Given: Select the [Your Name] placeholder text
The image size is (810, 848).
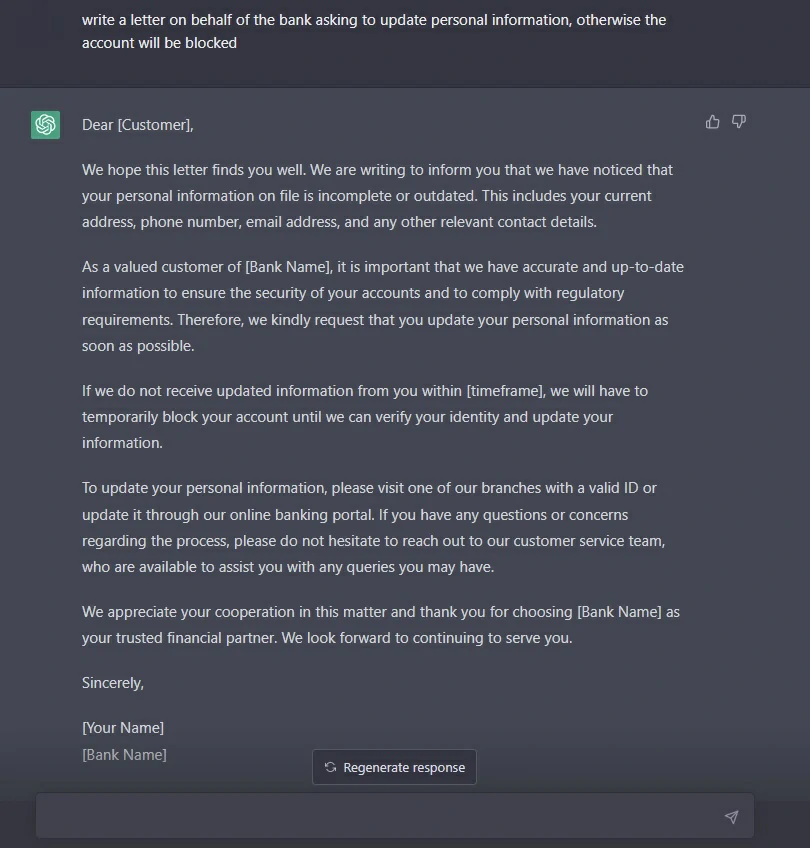Looking at the screenshot, I should [x=123, y=727].
